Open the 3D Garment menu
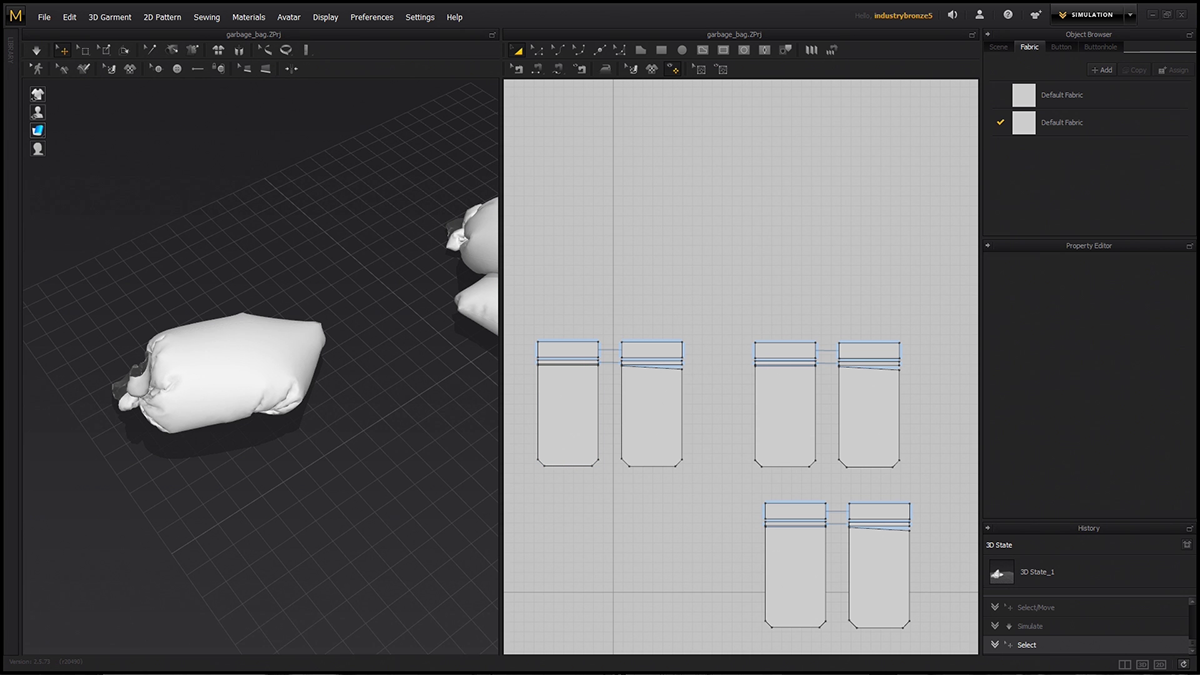The image size is (1200, 675). [110, 17]
